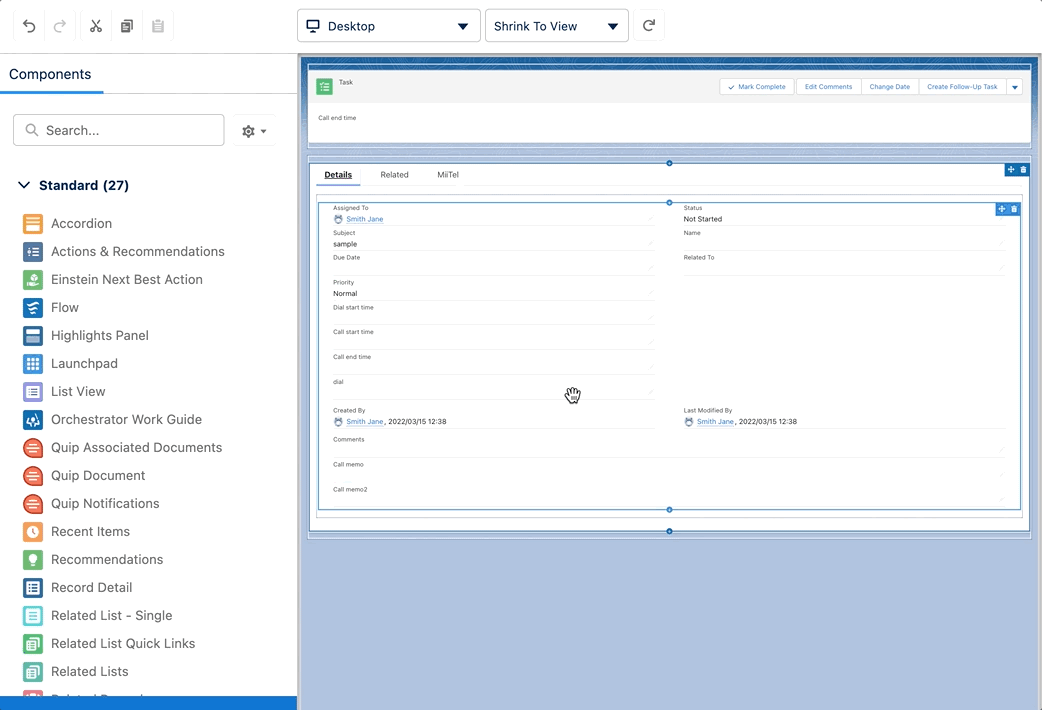Click the Mark Complete button
Viewport: 1042px width, 710px height.
757,87
